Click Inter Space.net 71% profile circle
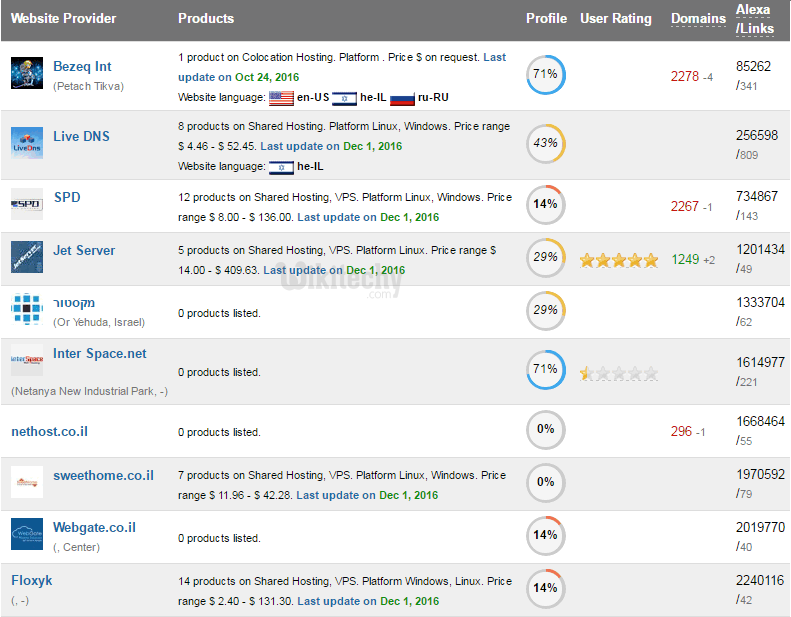791x617 pixels. tap(546, 370)
